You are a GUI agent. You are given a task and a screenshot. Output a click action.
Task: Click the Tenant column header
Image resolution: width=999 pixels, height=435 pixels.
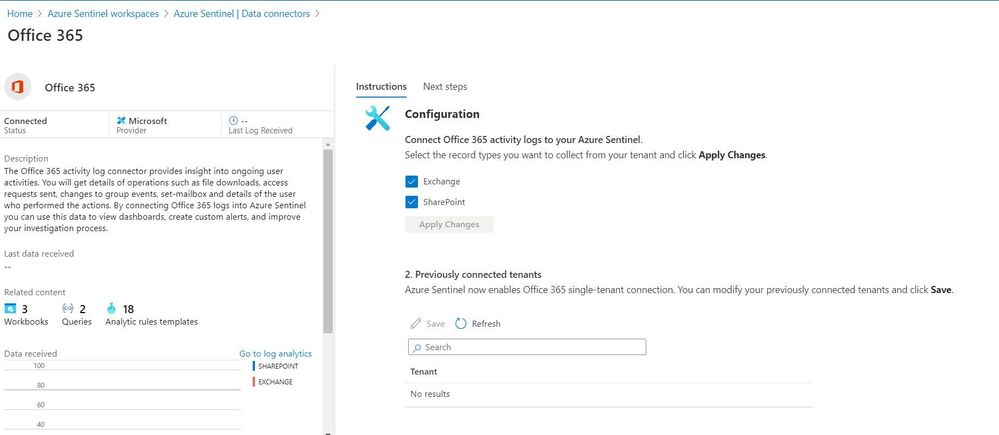tap(424, 371)
